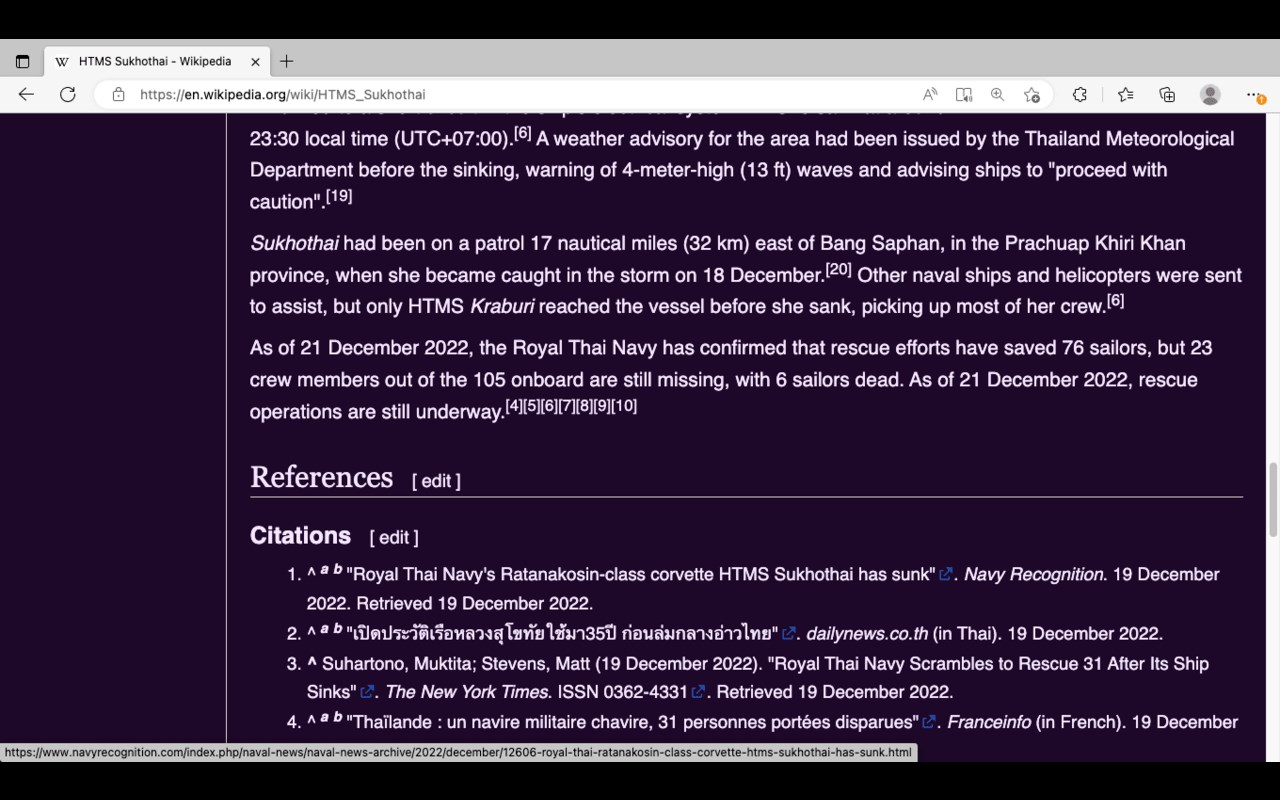View site information lock icon

[x=118, y=94]
